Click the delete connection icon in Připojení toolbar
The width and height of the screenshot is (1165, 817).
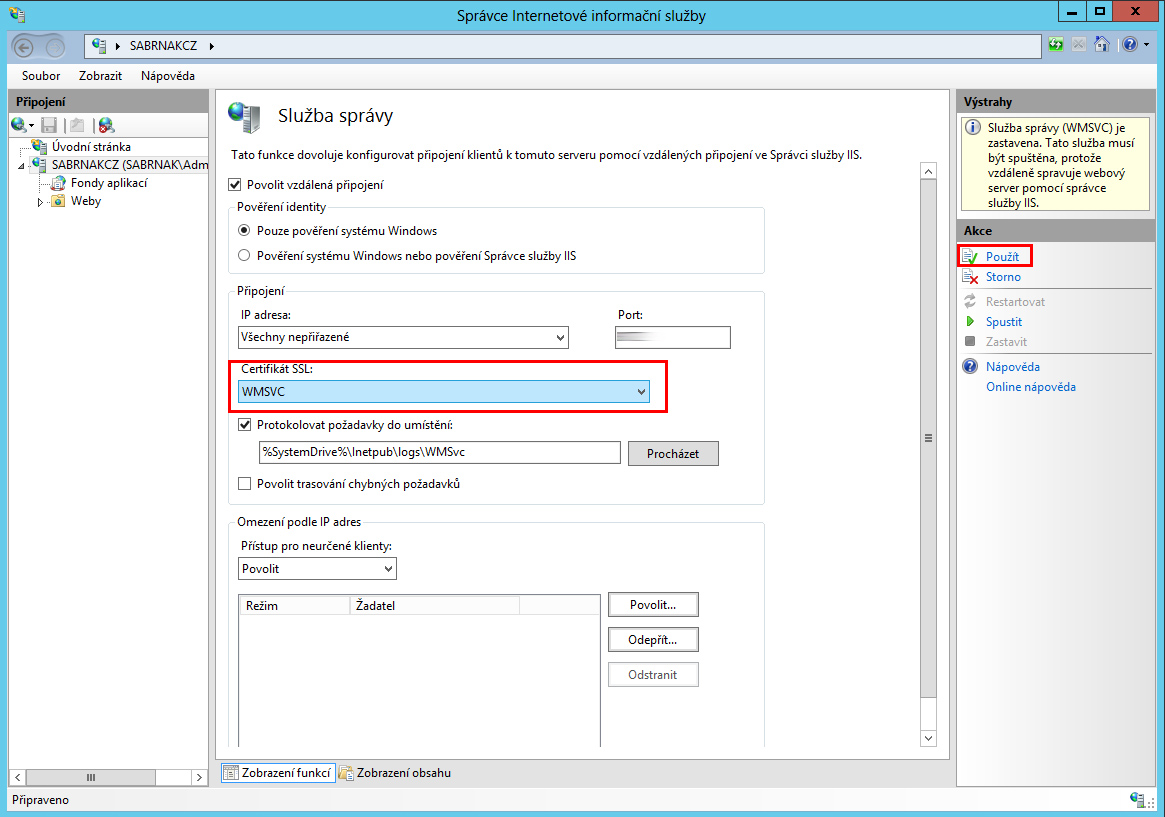point(106,125)
